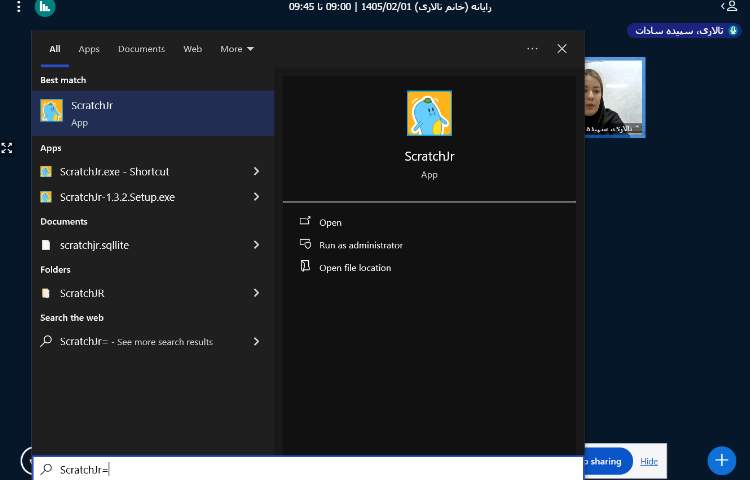Expand scratchjr.sqllite options arrow
The height and width of the screenshot is (480, 750).
pos(256,245)
